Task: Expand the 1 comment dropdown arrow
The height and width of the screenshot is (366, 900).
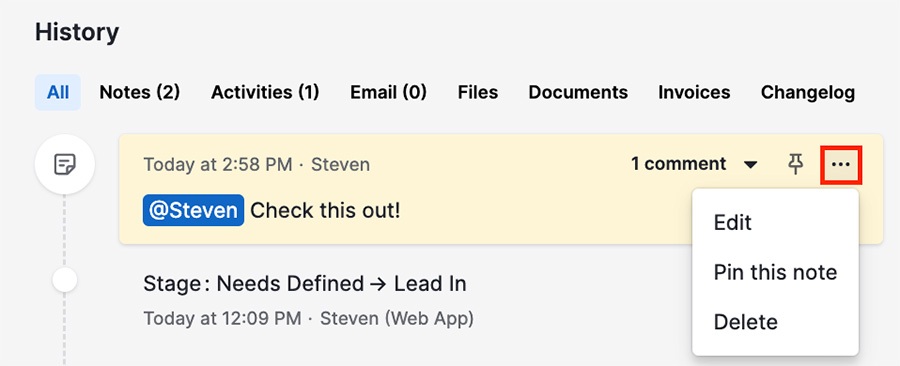Action: [750, 165]
